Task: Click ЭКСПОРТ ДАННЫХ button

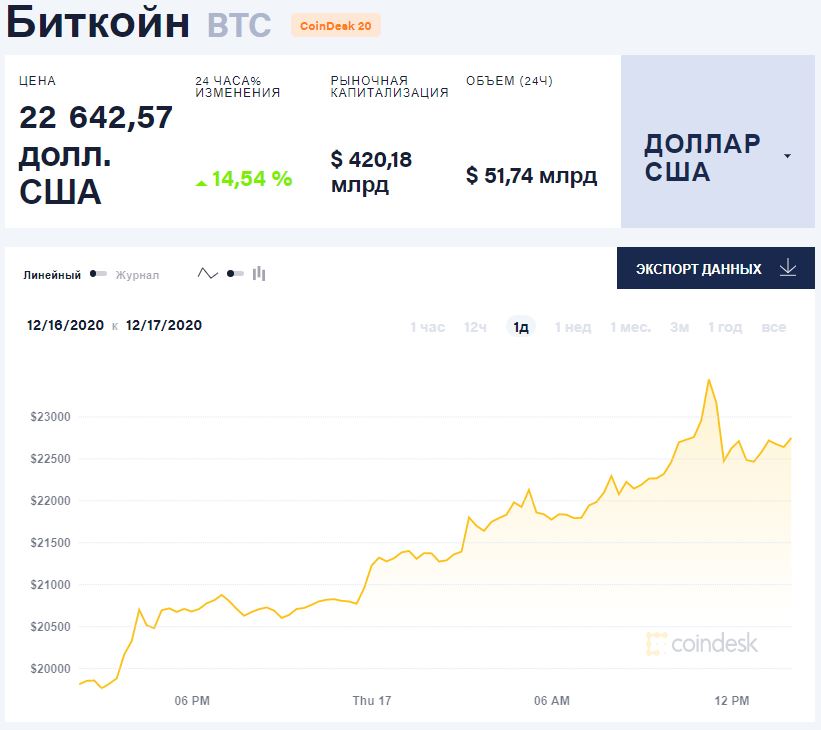Action: [716, 268]
